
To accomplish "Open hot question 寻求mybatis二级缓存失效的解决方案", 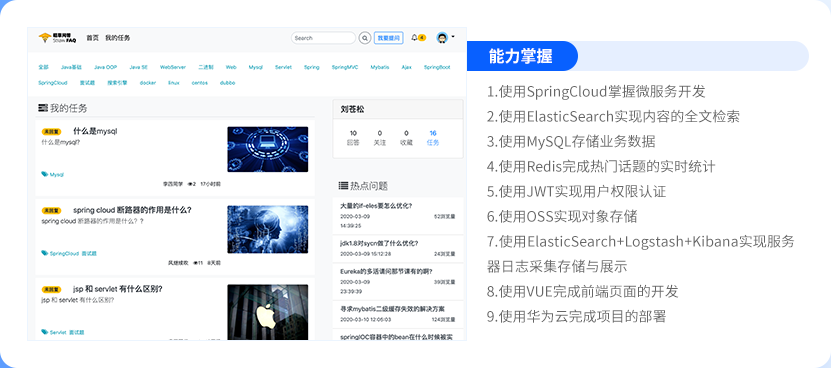I will 392,309.
